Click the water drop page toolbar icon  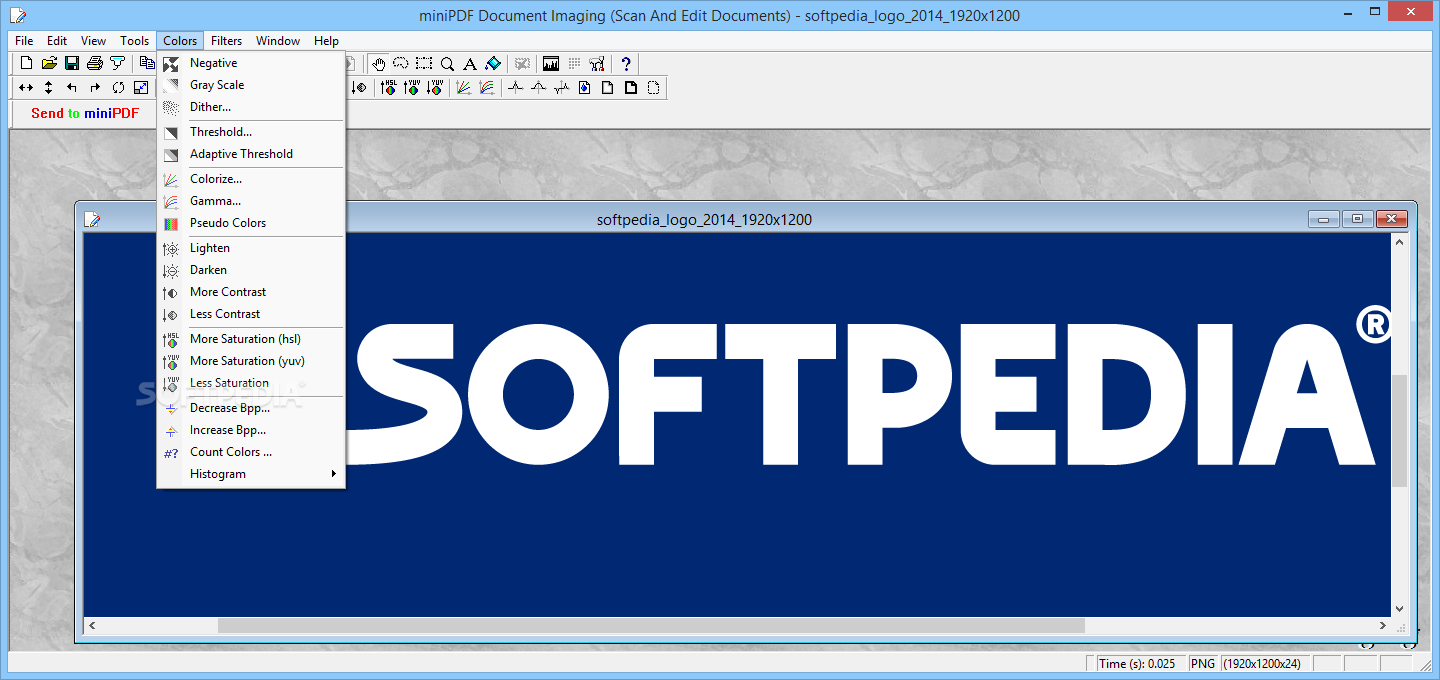pyautogui.click(x=584, y=87)
